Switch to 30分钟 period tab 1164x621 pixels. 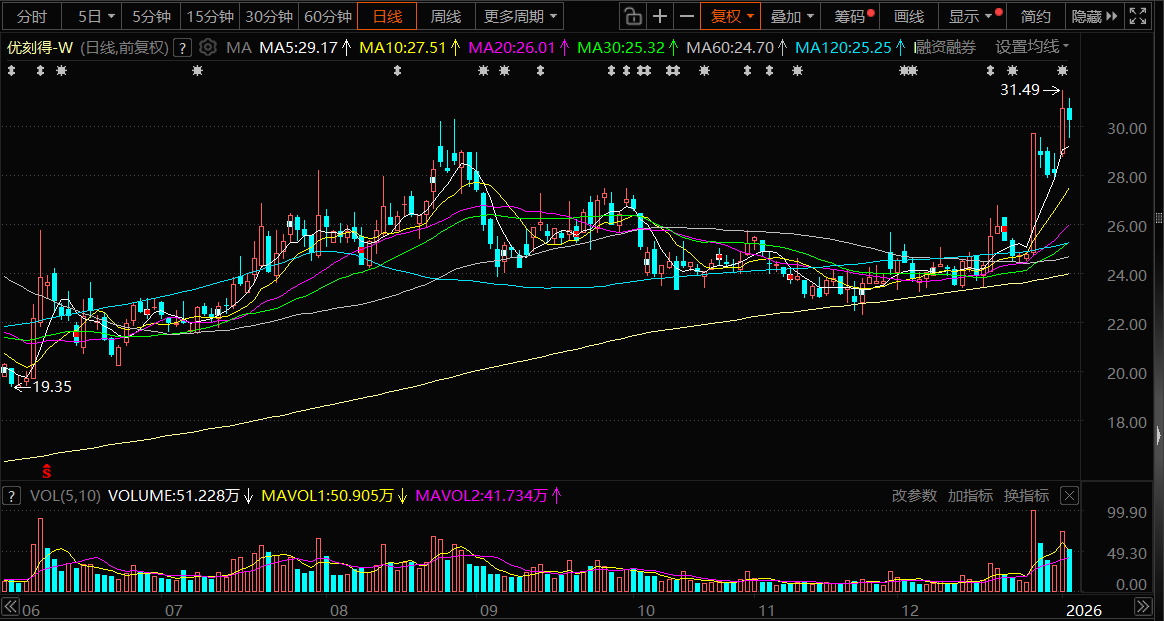pos(270,16)
